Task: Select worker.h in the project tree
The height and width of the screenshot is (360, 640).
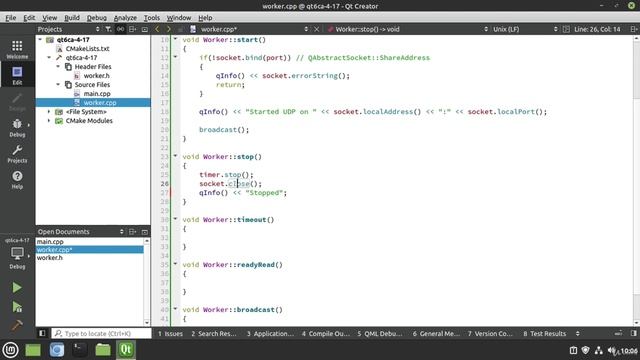Action: [x=96, y=76]
